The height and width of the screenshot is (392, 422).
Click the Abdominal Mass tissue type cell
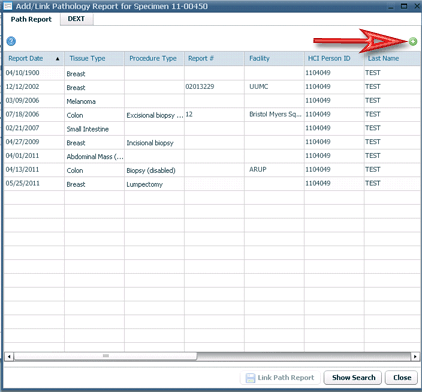point(94,157)
